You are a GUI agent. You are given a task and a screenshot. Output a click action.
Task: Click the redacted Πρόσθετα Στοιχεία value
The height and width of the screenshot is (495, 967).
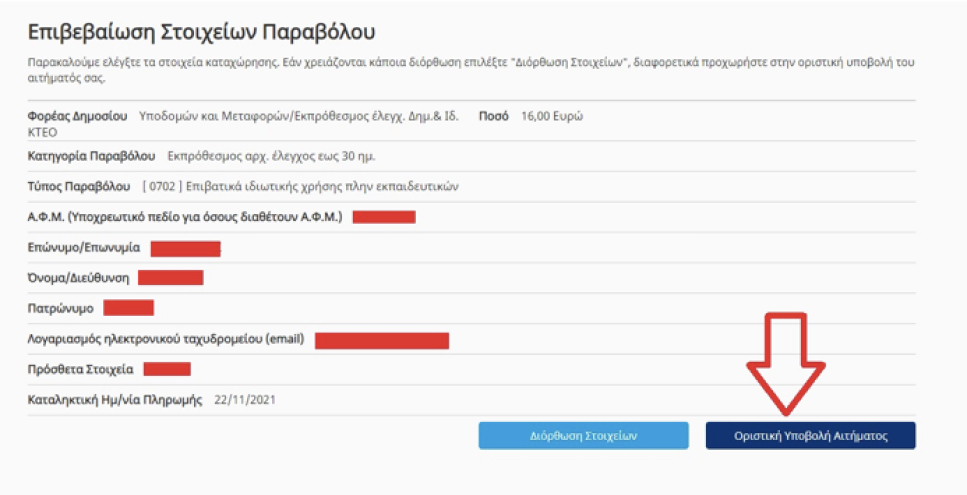point(166,370)
